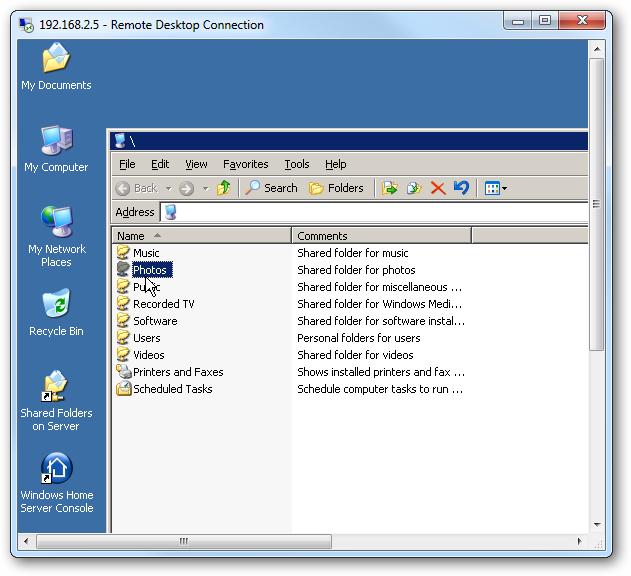Viewport: 631px width, 576px height.
Task: Click the Up folder toolbar icon
Action: click(x=224, y=188)
